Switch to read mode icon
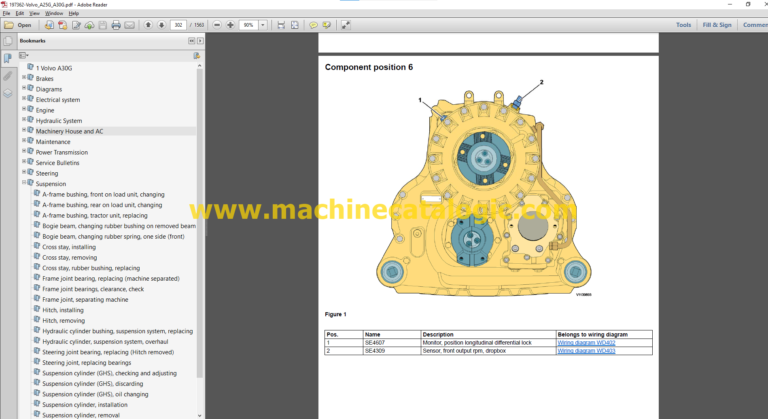The height and width of the screenshot is (419, 768). click(x=346, y=25)
